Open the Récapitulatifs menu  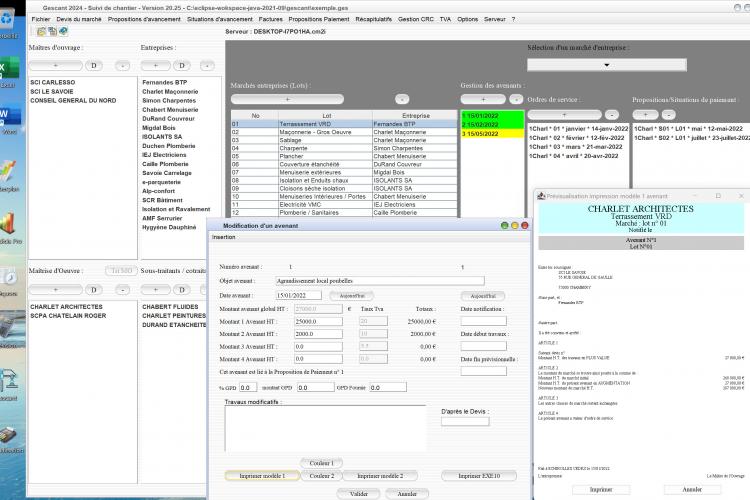pos(374,19)
